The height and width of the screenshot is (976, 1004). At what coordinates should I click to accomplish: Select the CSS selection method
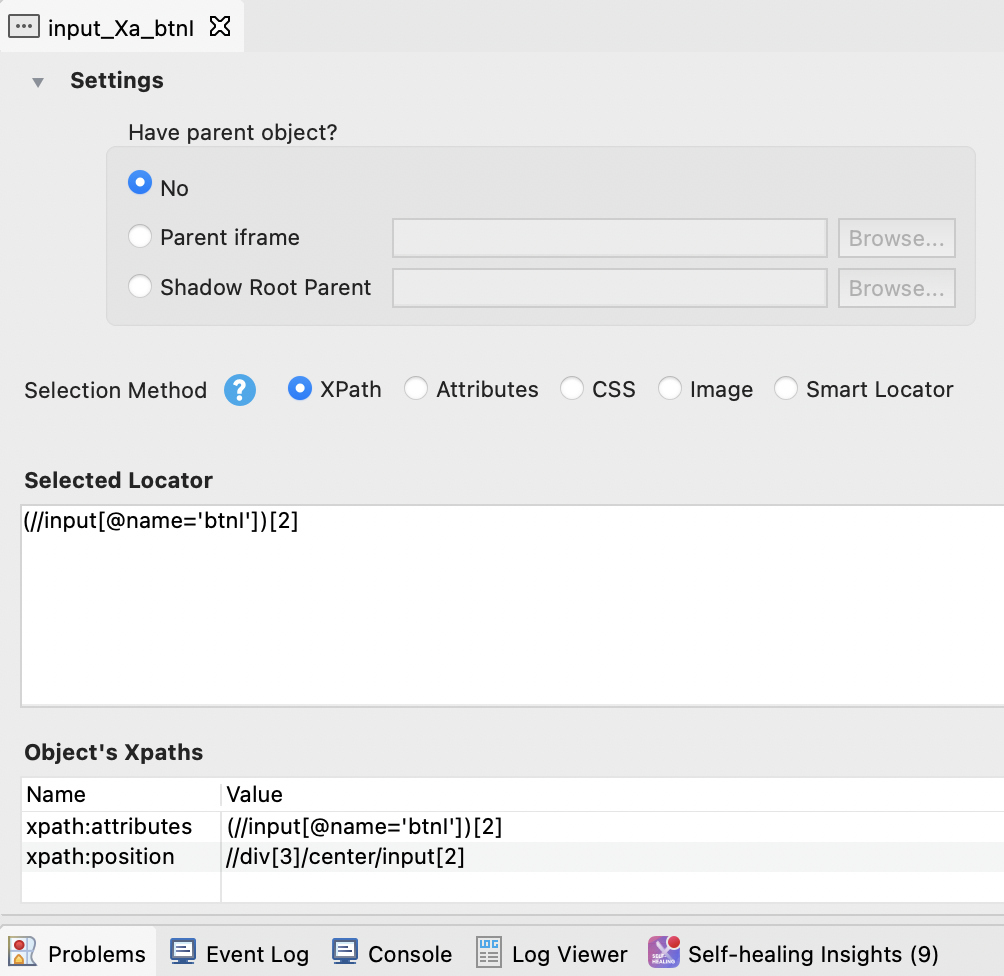(571, 389)
